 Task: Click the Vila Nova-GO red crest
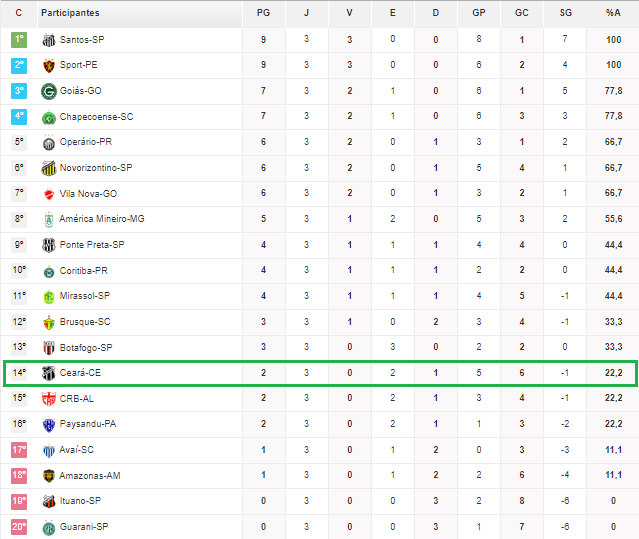coord(48,194)
